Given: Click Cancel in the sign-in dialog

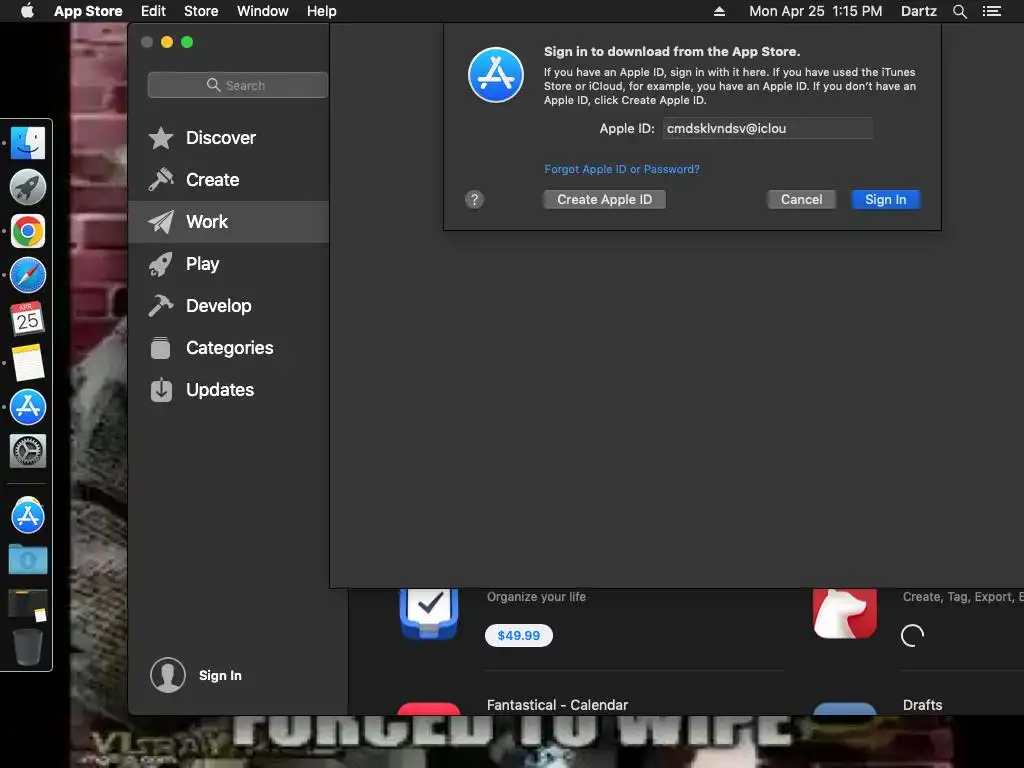Looking at the screenshot, I should point(801,199).
